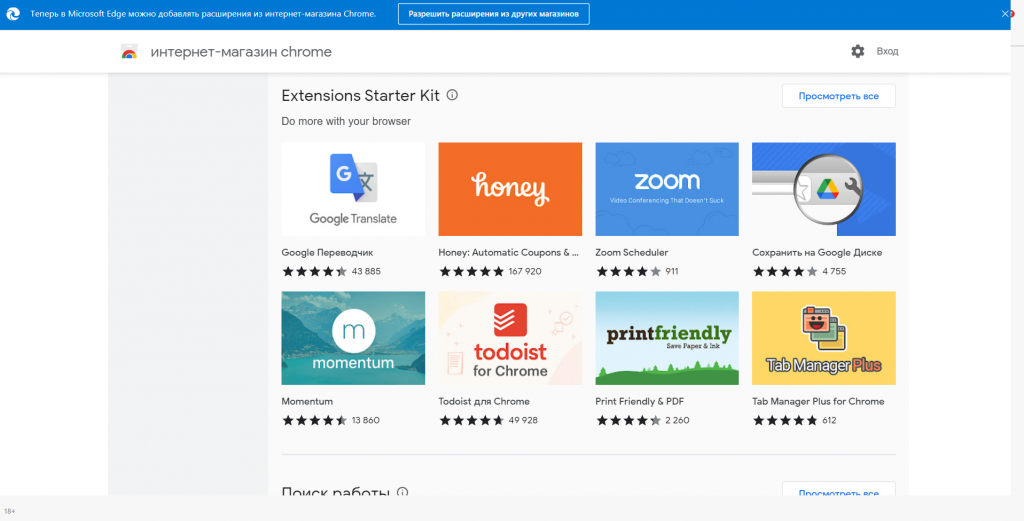This screenshot has width=1024, height=521.
Task: Click info icon beside Extensions Starter Kit
Action: [x=452, y=95]
